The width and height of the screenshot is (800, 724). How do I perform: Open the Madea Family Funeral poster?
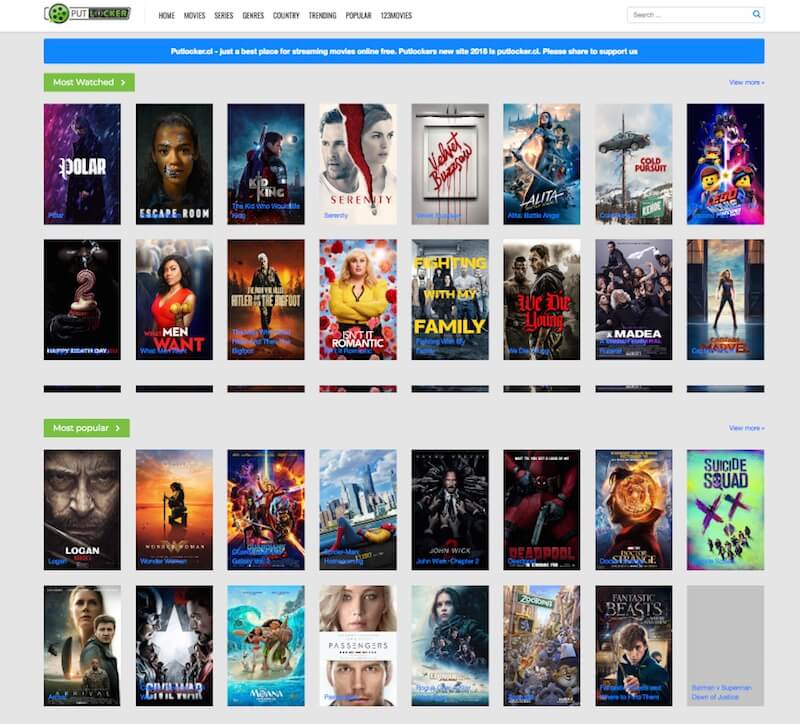(x=634, y=299)
